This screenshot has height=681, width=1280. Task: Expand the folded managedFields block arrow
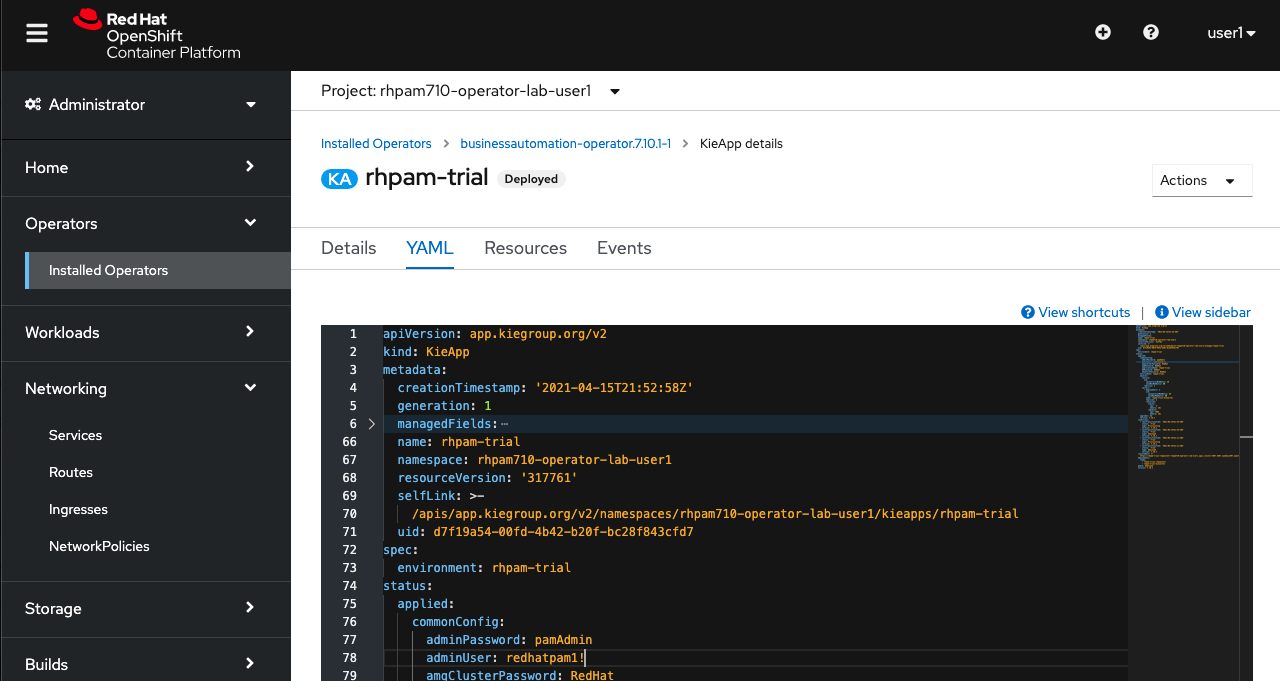pos(372,424)
